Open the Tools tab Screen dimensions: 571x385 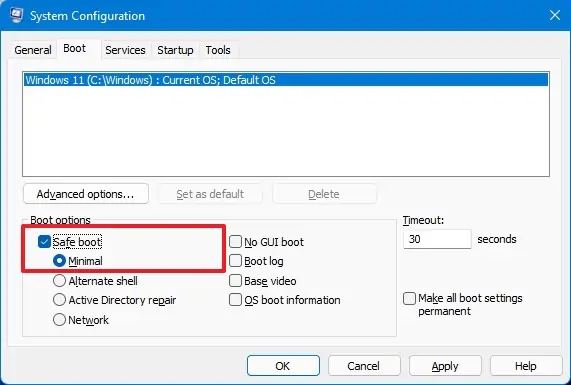pyautogui.click(x=218, y=50)
